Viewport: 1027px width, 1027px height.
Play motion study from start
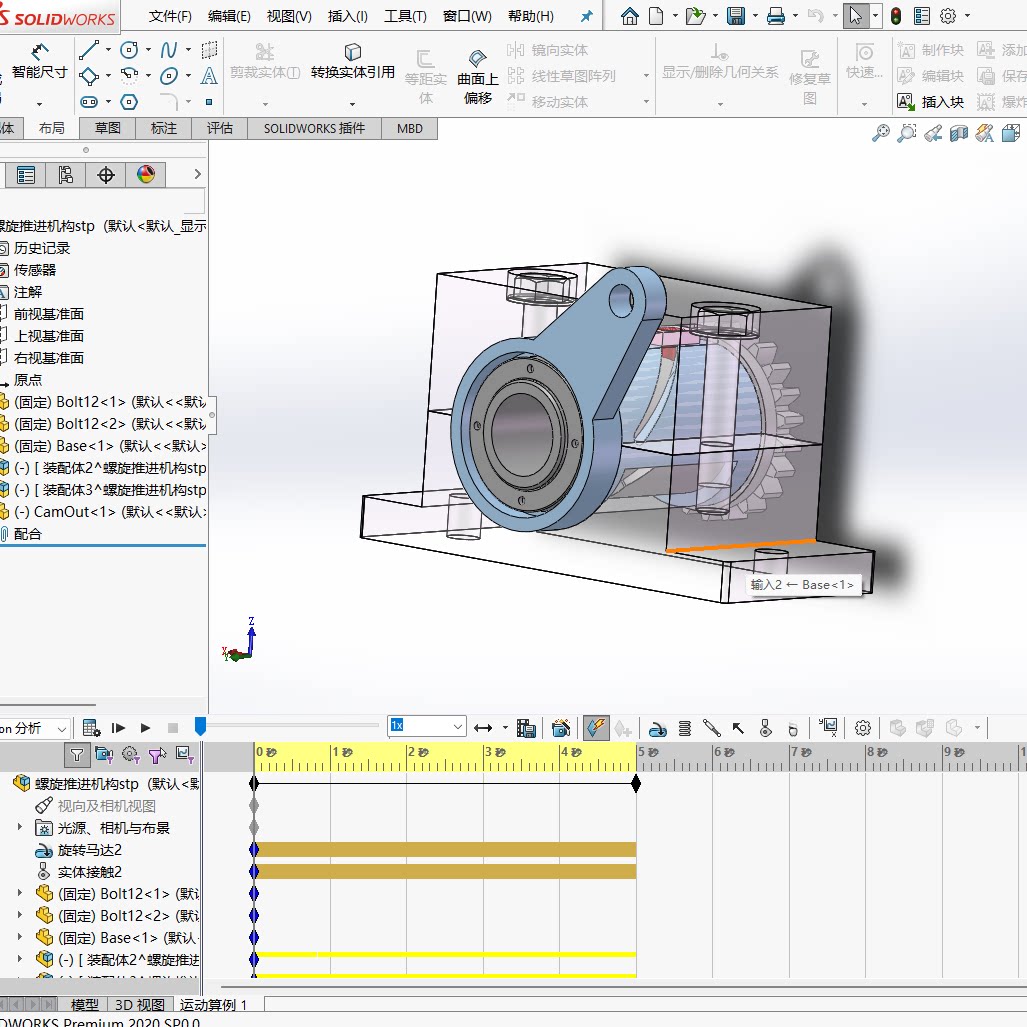point(118,728)
